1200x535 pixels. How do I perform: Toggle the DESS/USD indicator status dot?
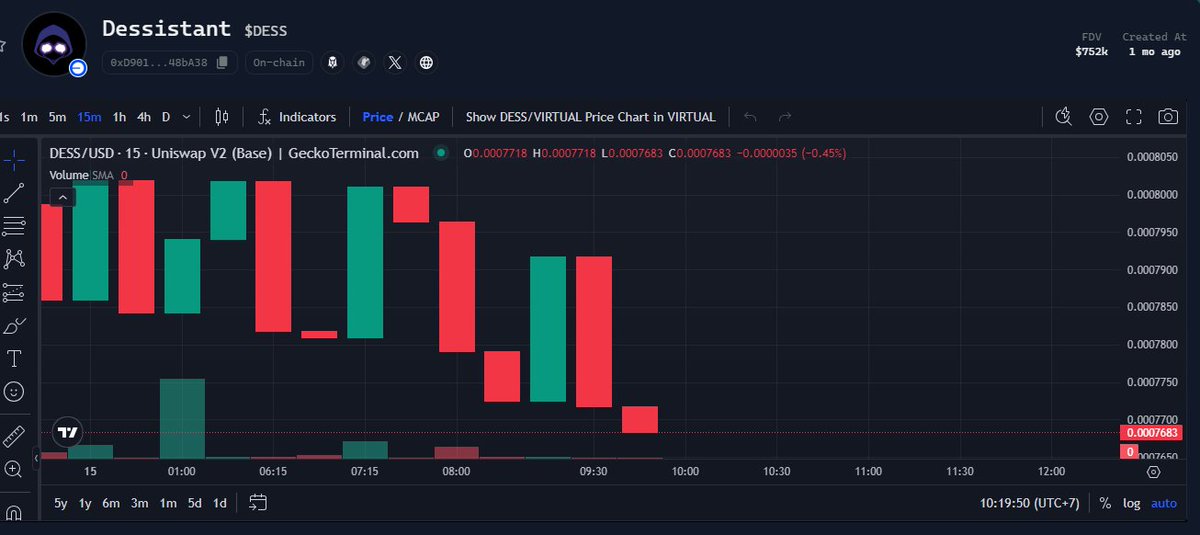point(440,153)
